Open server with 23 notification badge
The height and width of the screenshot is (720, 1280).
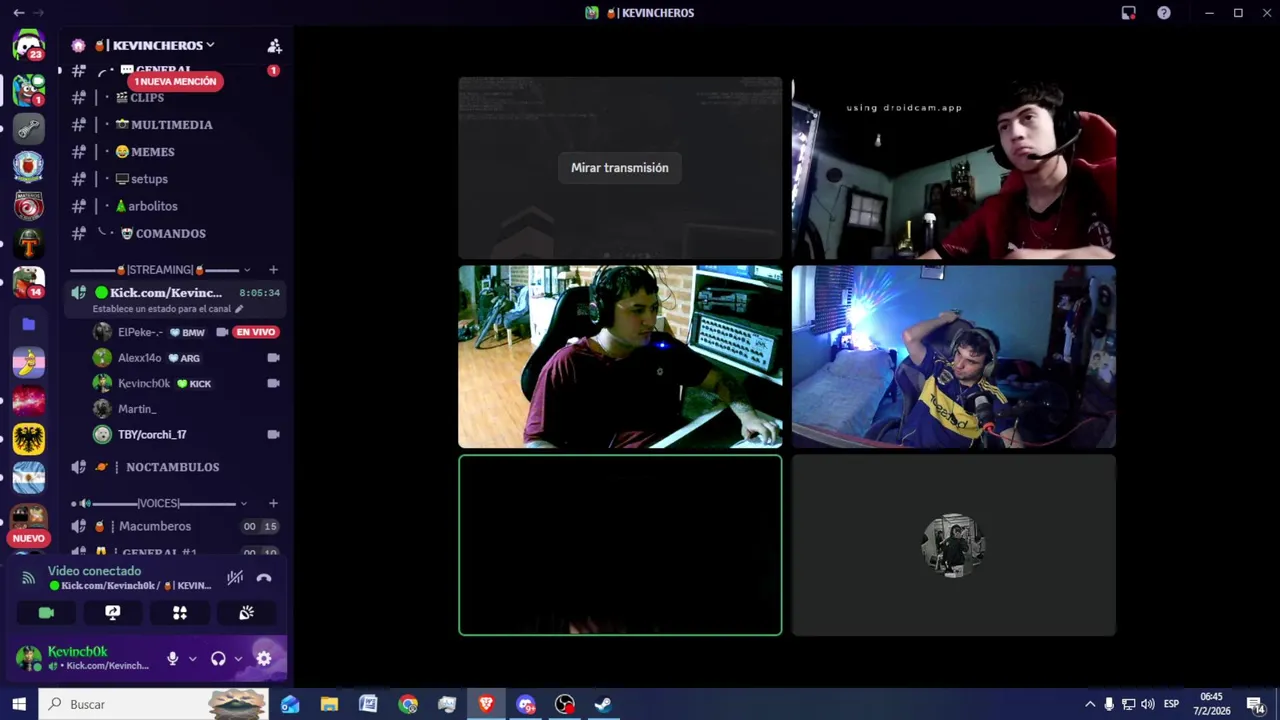[28, 46]
